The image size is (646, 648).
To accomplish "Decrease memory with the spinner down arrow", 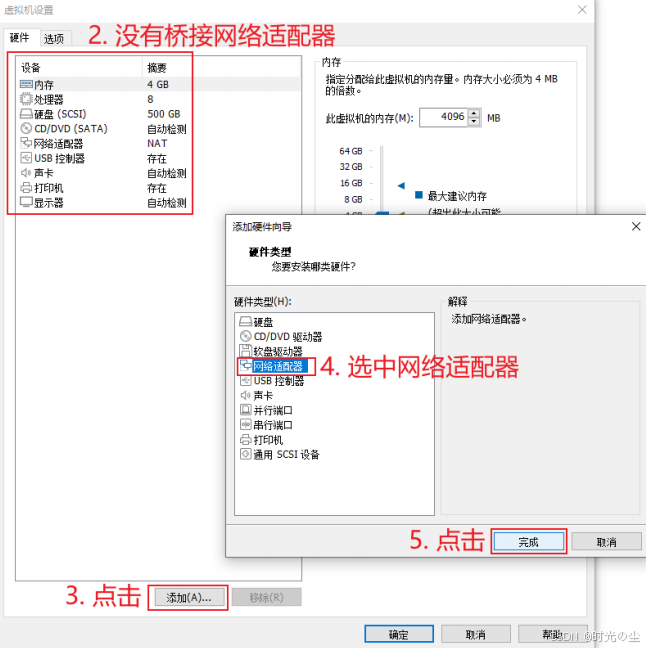I will click(x=474, y=122).
